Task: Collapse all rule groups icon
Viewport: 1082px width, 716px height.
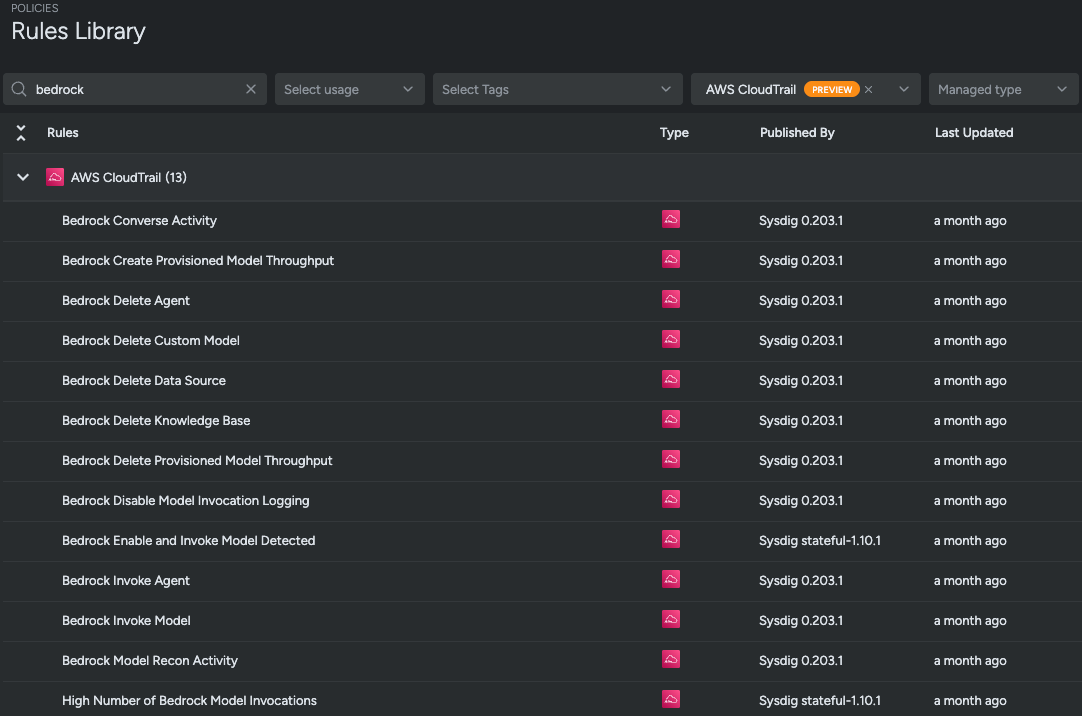Action: point(21,133)
